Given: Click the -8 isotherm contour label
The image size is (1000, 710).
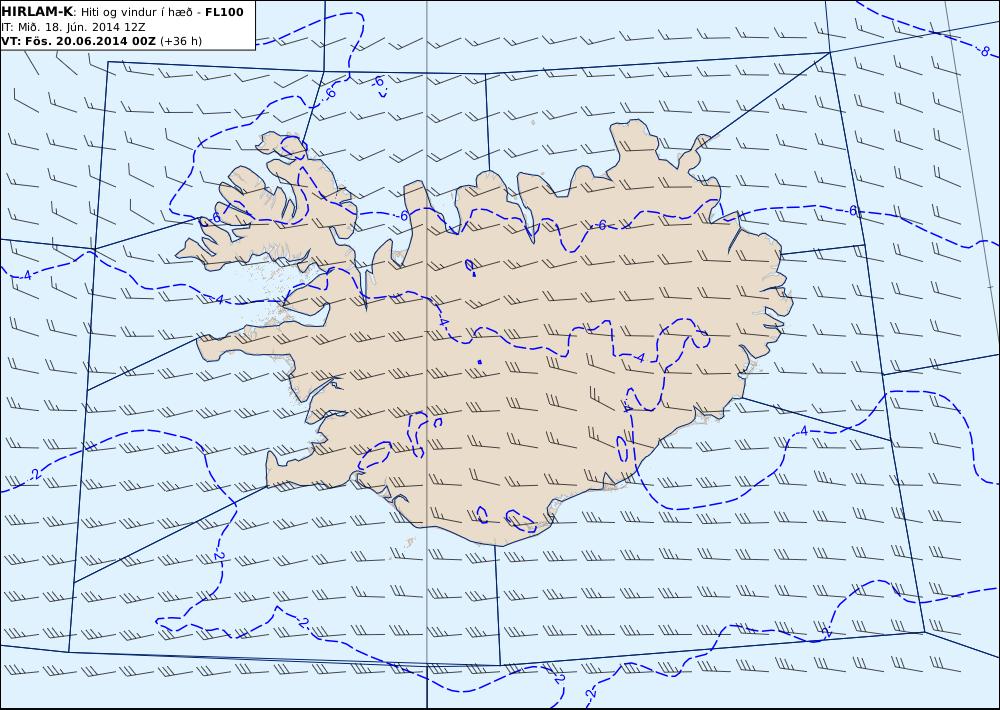Looking at the screenshot, I should (983, 51).
